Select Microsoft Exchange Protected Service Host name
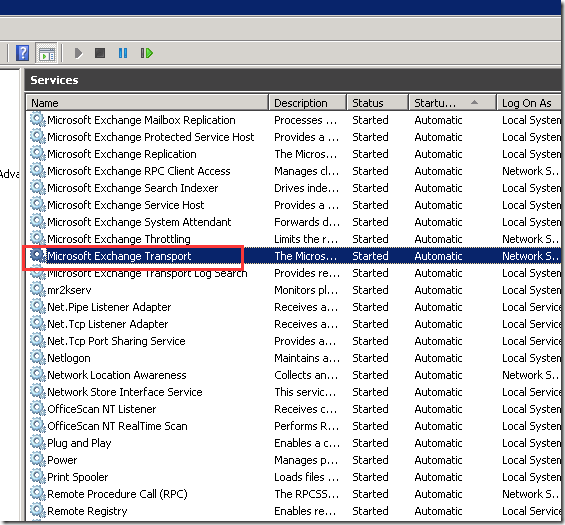The width and height of the screenshot is (565, 525). point(151,137)
